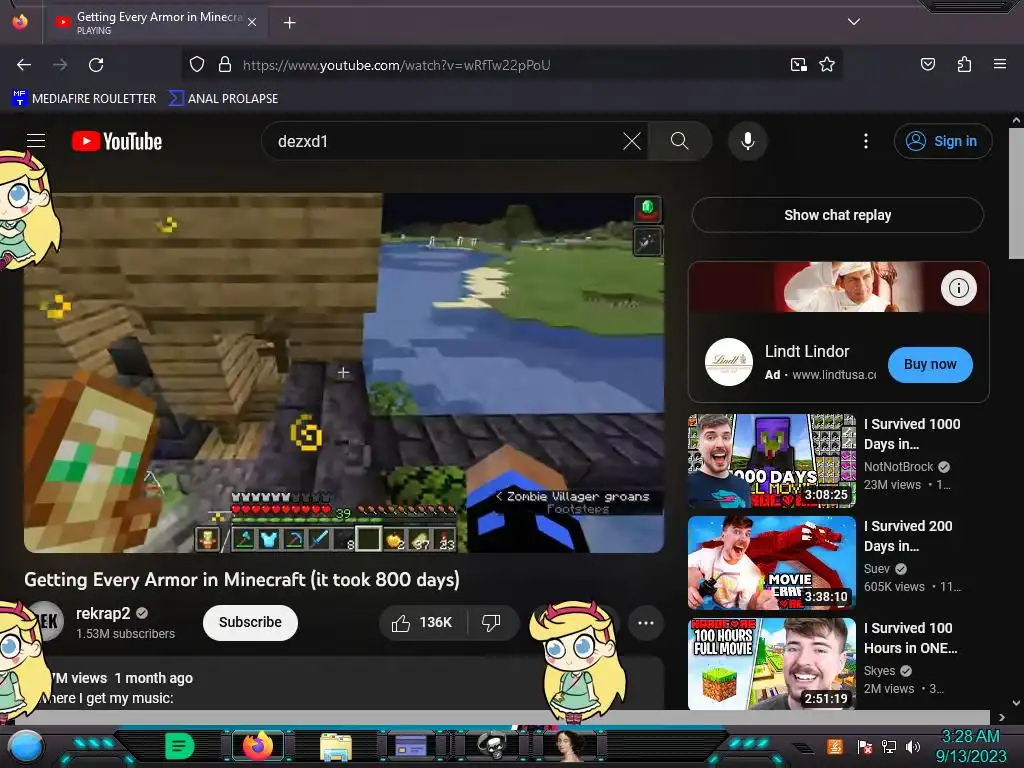The image size is (1024, 768).
Task: Like the video with thumbs up
Action: pos(423,622)
